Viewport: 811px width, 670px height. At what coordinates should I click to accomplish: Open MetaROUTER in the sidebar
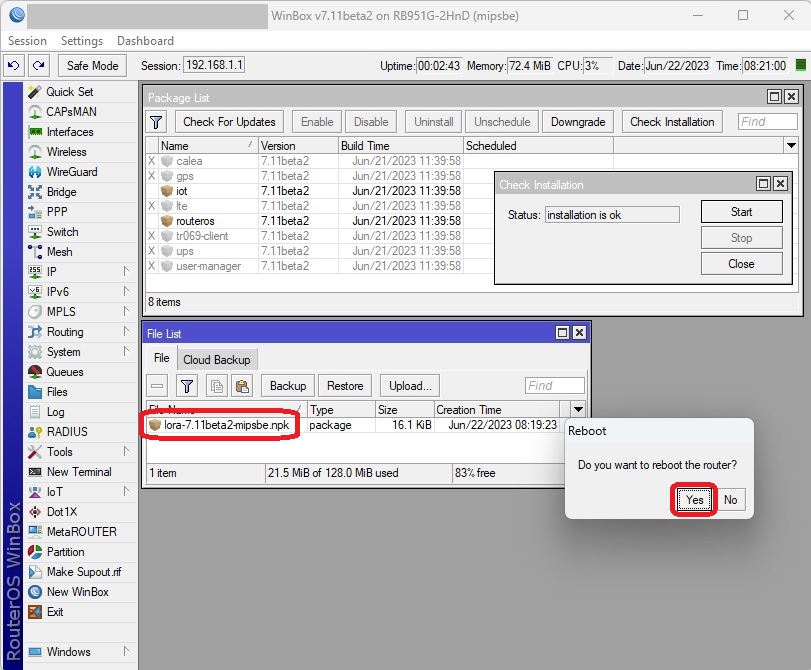point(81,532)
